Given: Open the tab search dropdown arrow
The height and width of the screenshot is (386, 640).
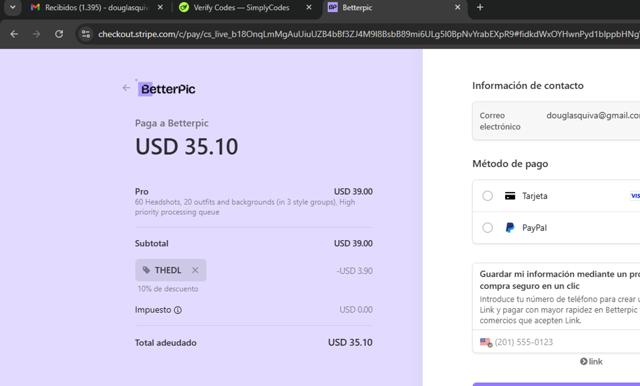Looking at the screenshot, I should [13, 7].
